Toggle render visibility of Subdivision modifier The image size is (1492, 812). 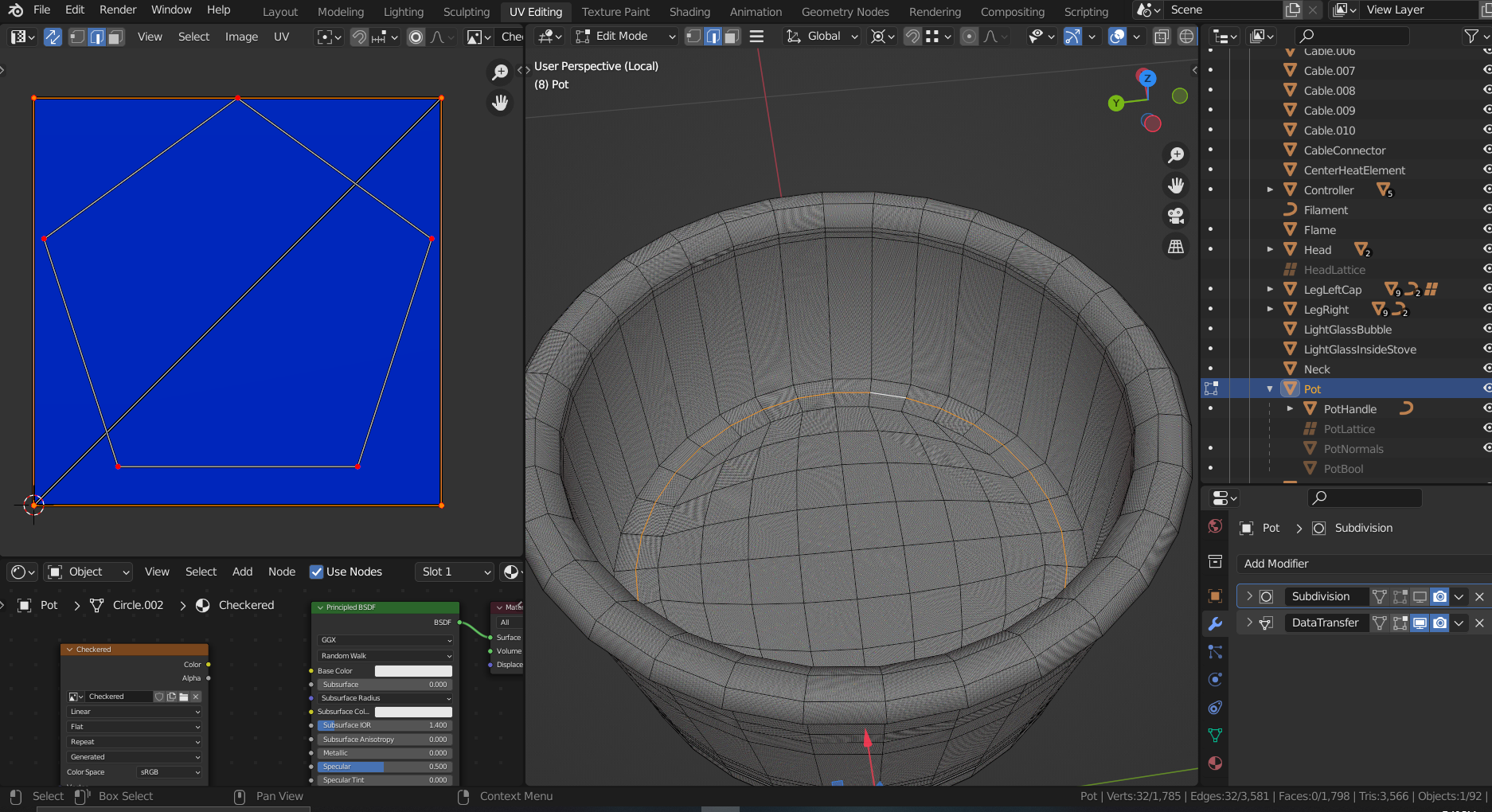(x=1439, y=596)
